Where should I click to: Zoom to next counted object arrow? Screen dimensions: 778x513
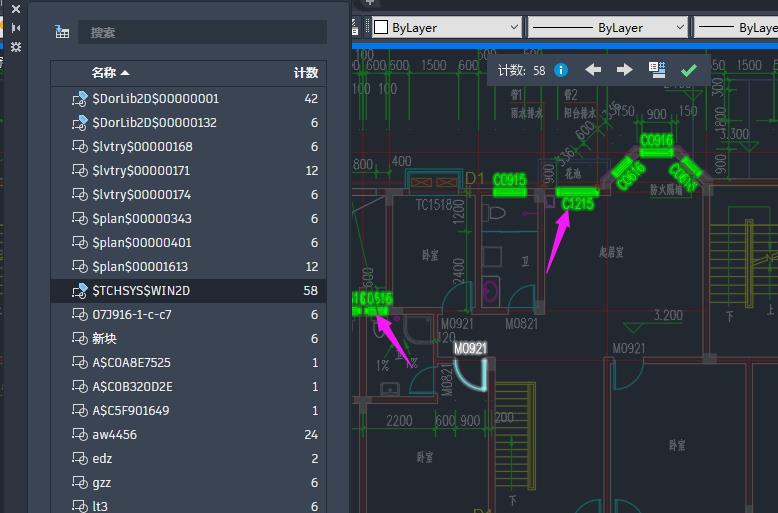click(625, 70)
